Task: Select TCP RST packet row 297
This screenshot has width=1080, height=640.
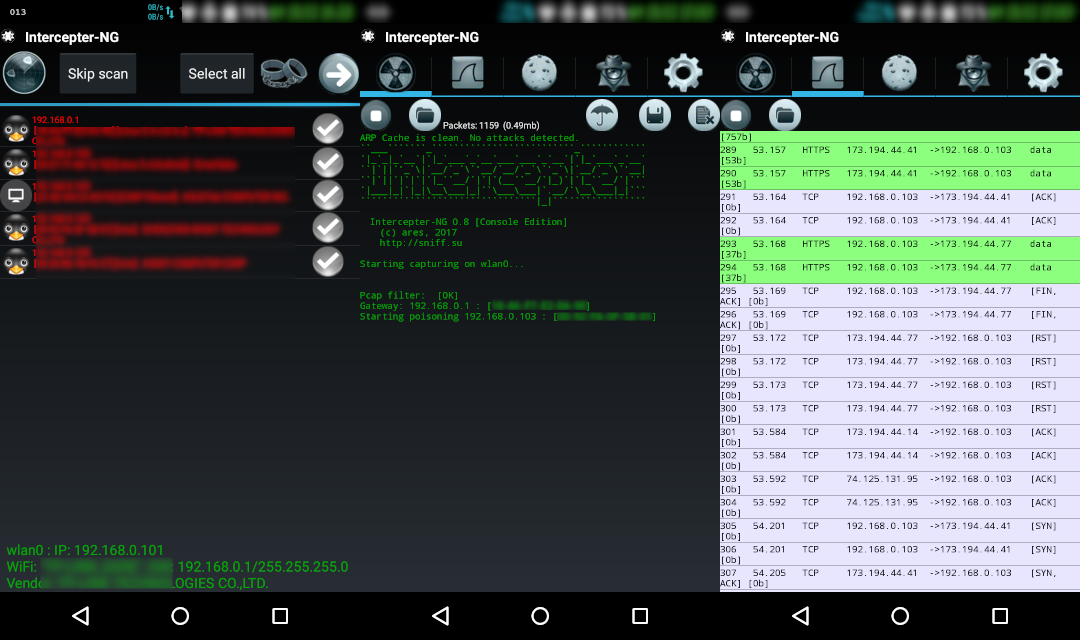Action: click(900, 343)
